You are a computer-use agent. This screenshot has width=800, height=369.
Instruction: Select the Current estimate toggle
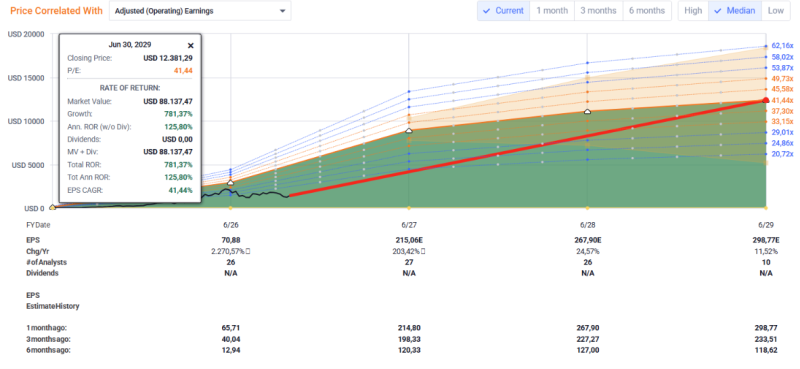[503, 11]
